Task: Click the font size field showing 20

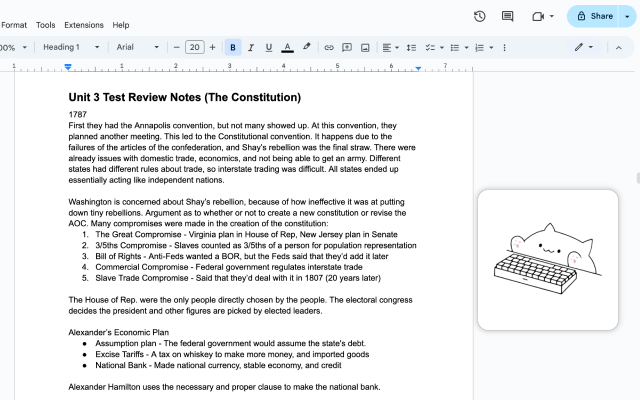Action: tap(195, 47)
